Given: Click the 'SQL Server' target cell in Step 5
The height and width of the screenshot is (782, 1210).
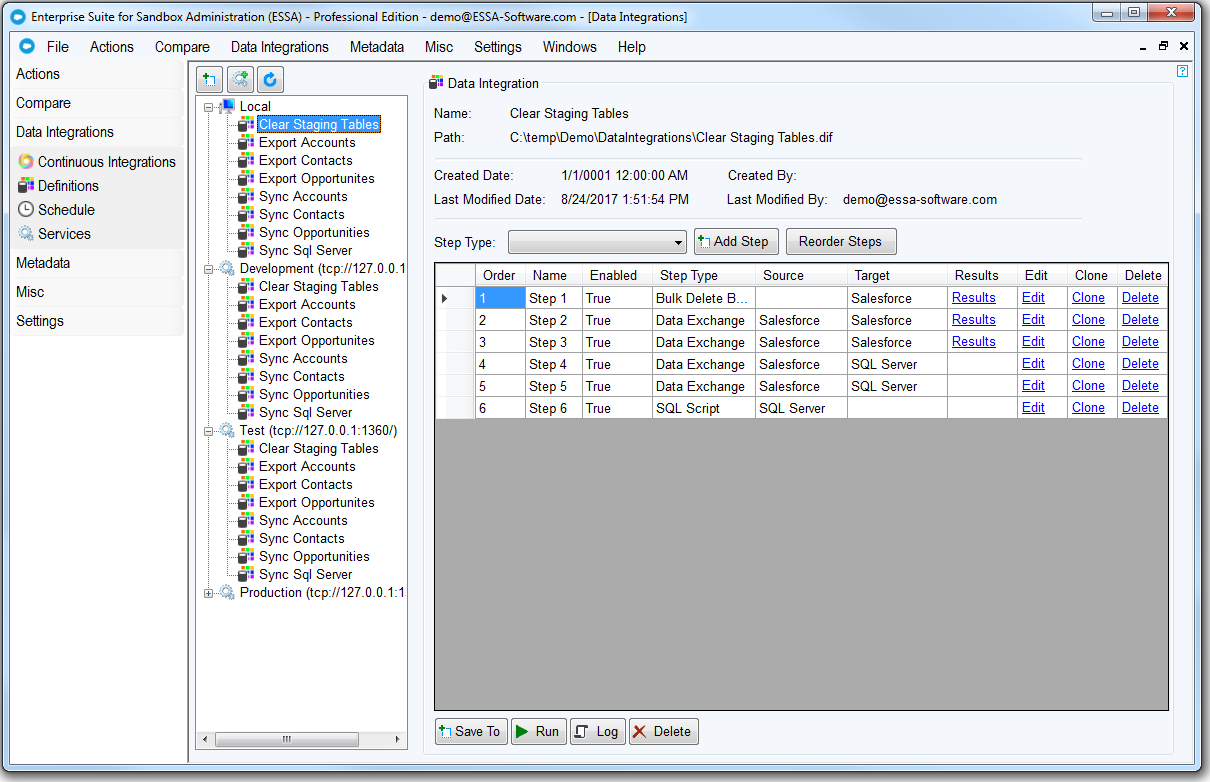Looking at the screenshot, I should (x=897, y=386).
